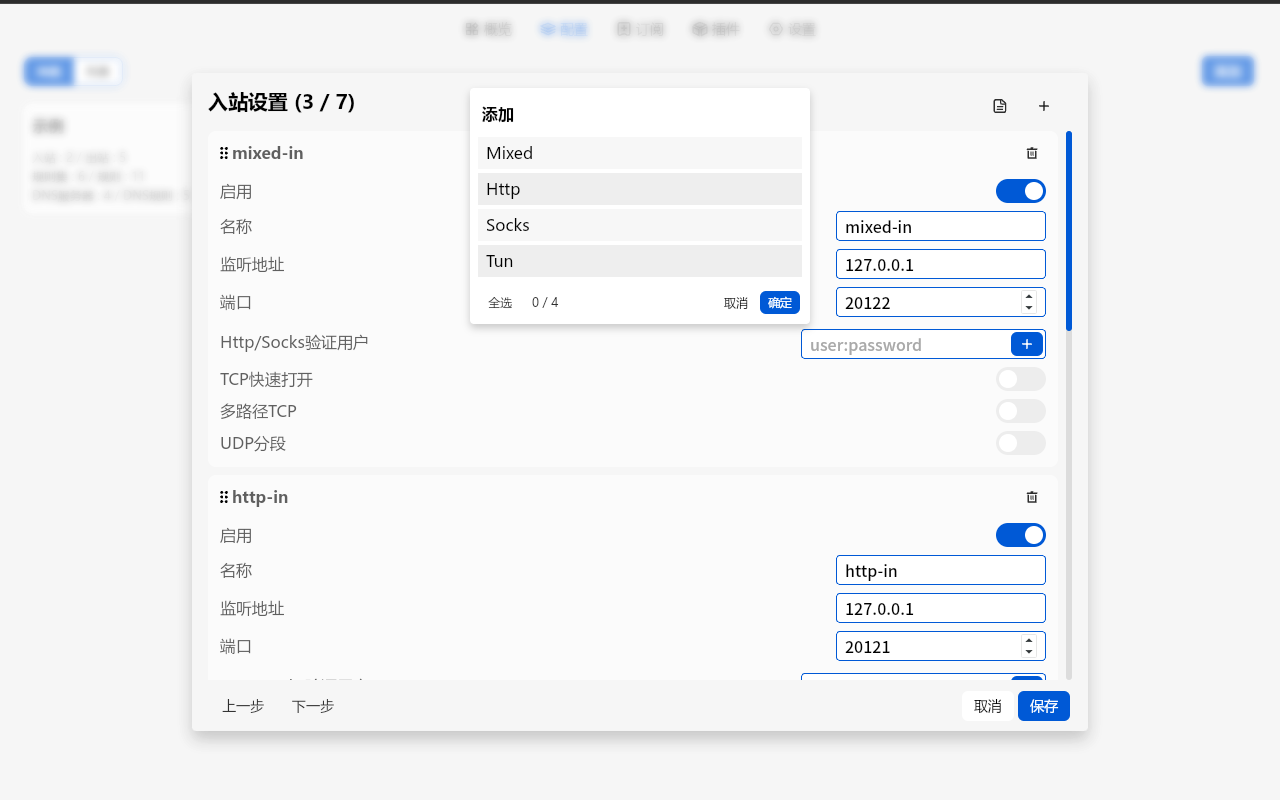Click 全选 in the 添加 popup
Image resolution: width=1280 pixels, height=800 pixels.
tap(500, 302)
